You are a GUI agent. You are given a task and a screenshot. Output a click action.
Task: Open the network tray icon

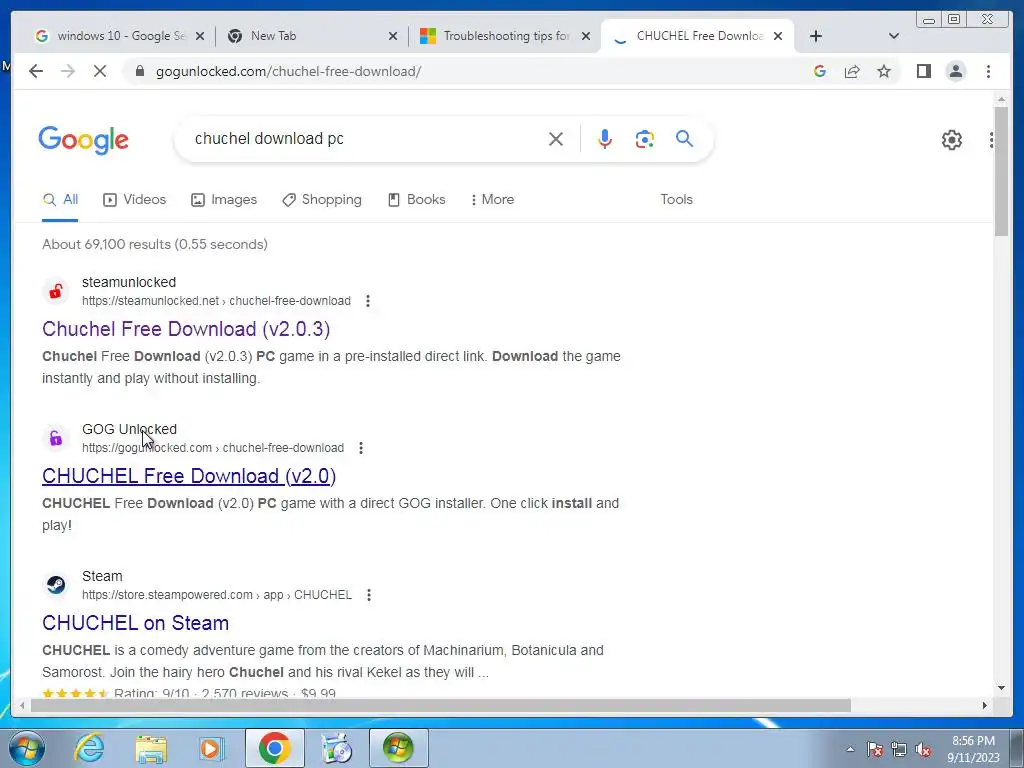tap(899, 749)
